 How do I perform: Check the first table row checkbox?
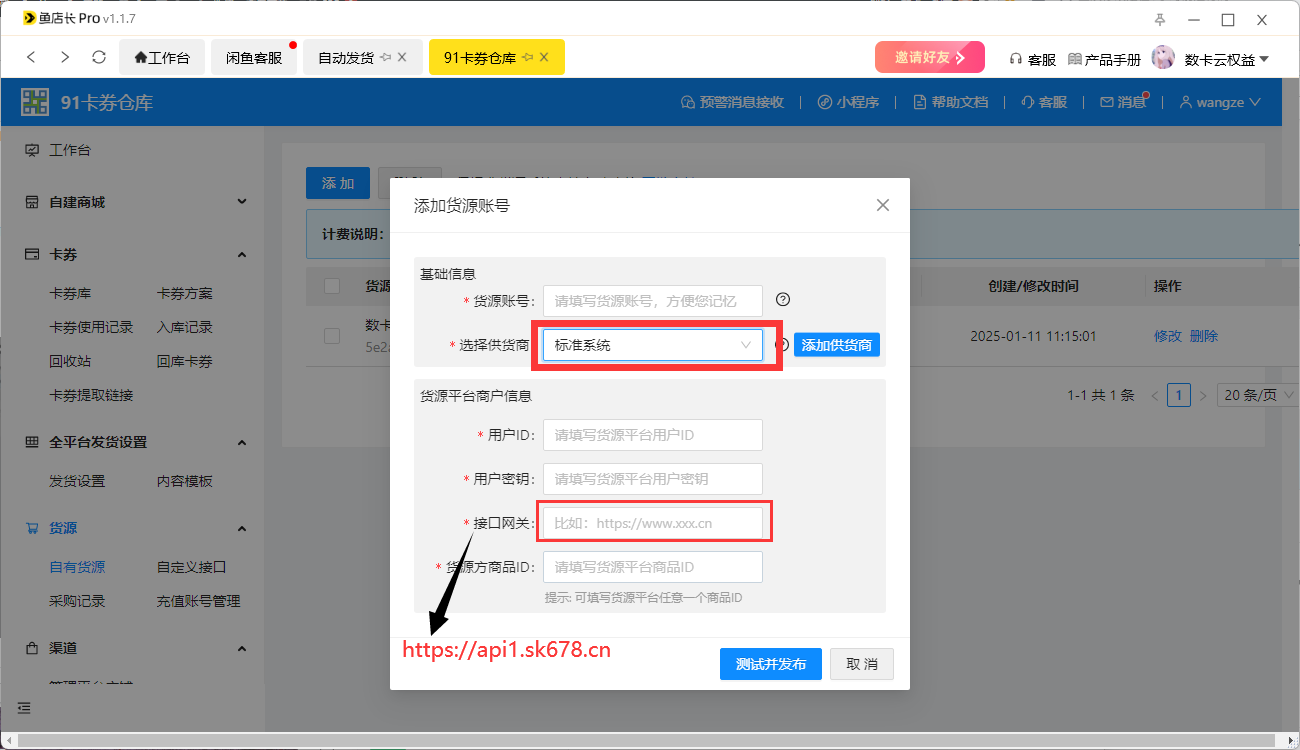(332, 336)
